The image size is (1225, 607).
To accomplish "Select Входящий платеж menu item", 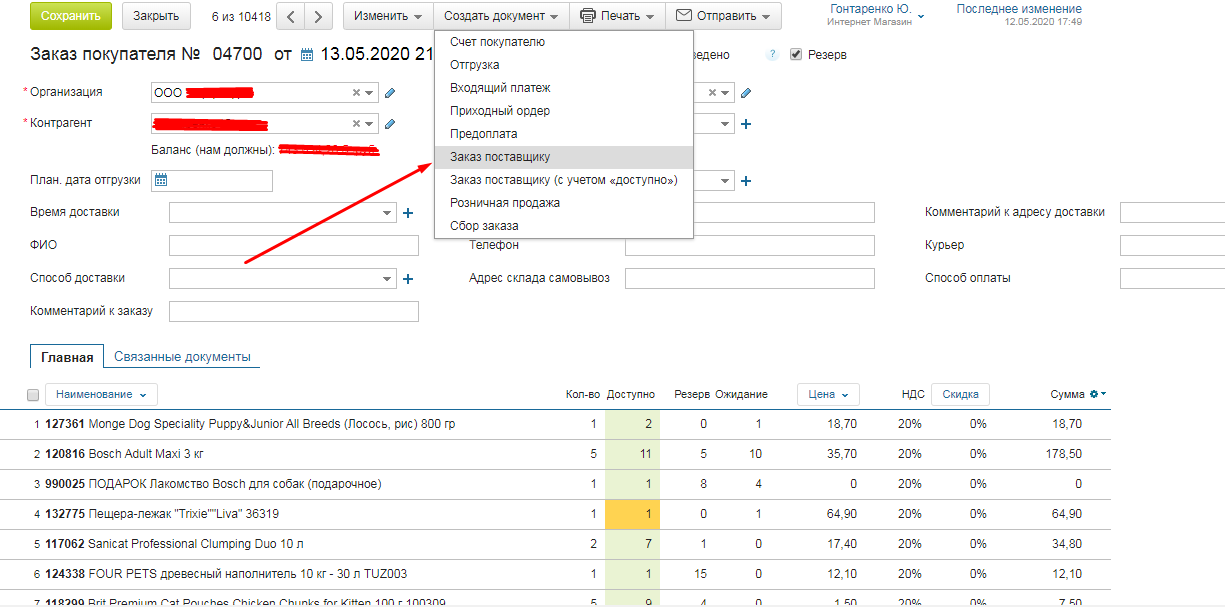I will point(563,88).
